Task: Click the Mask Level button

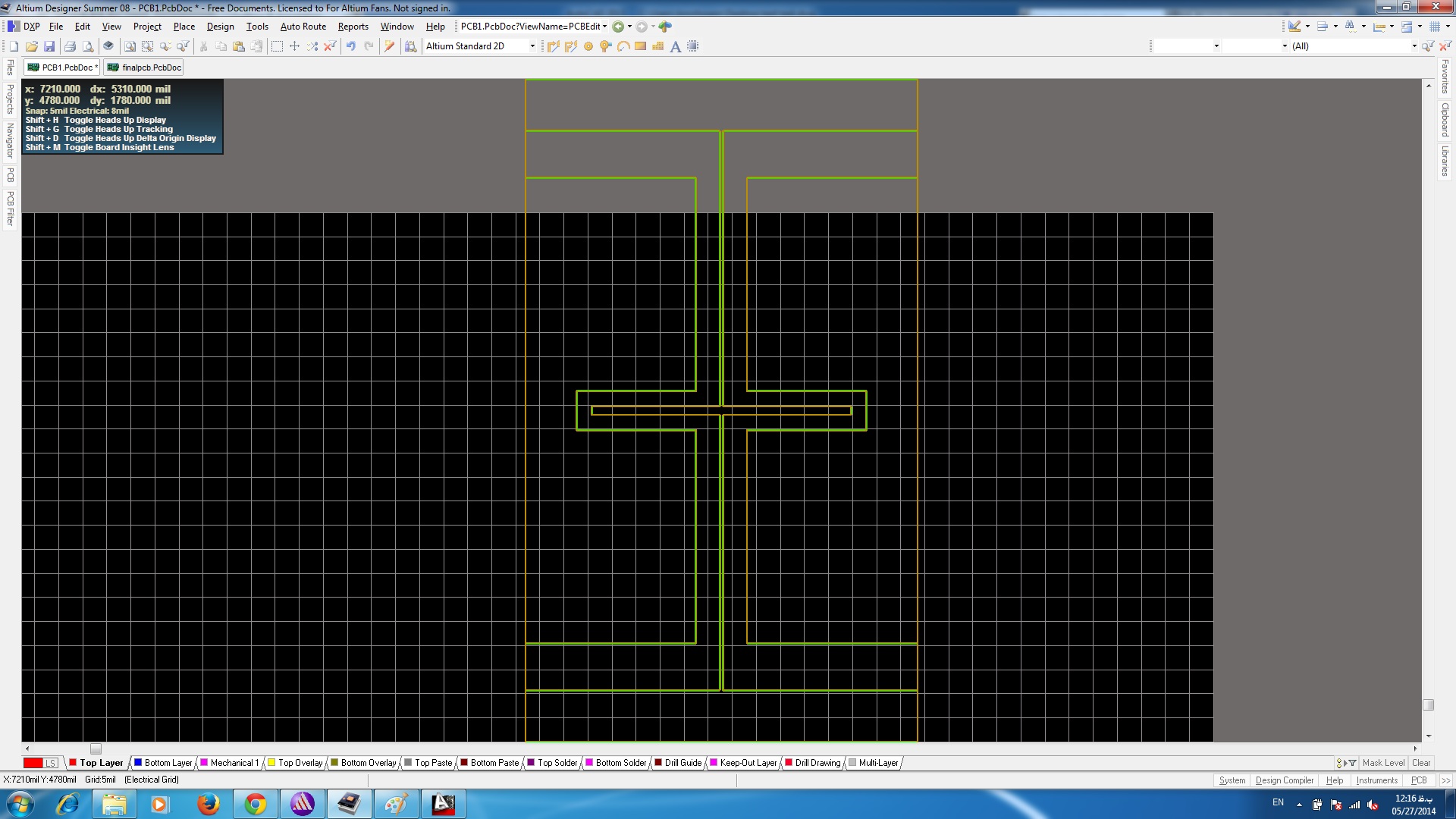Action: coord(1383,763)
